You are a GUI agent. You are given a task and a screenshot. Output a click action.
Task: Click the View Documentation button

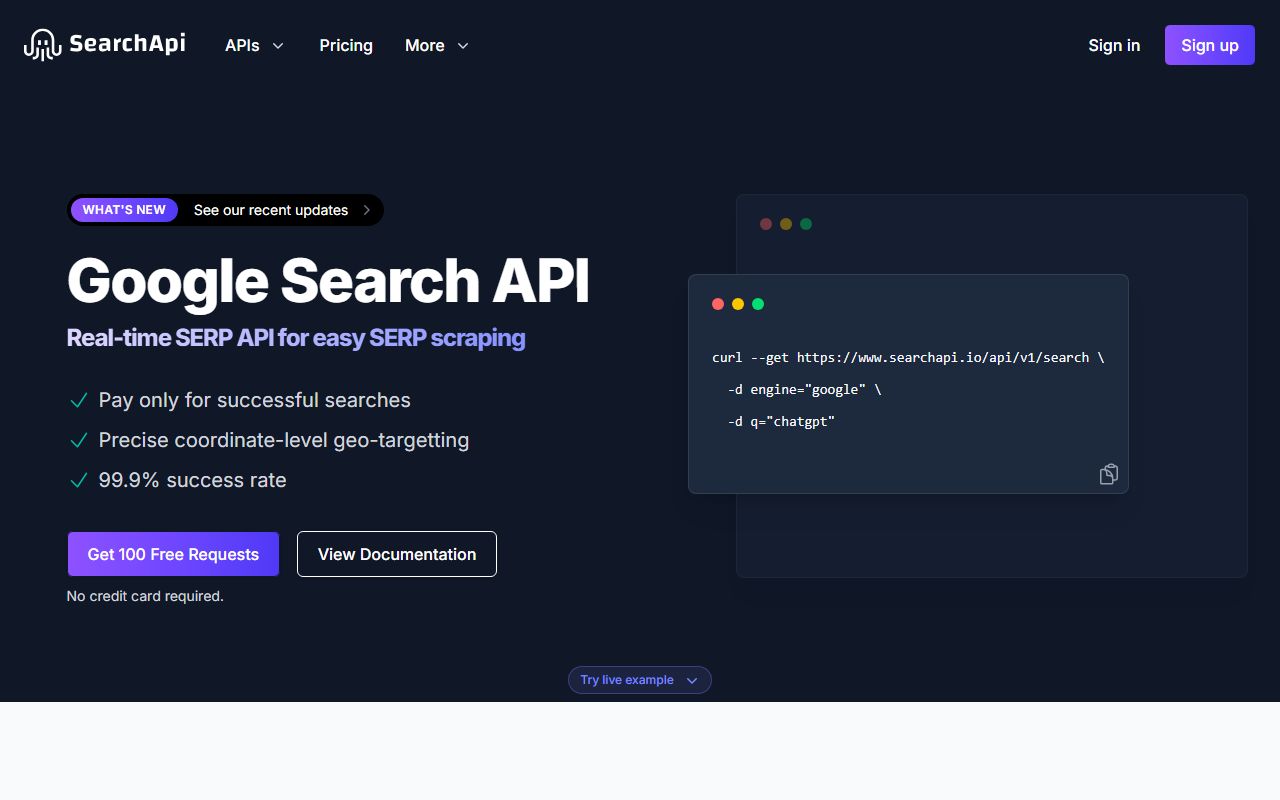[x=397, y=554]
